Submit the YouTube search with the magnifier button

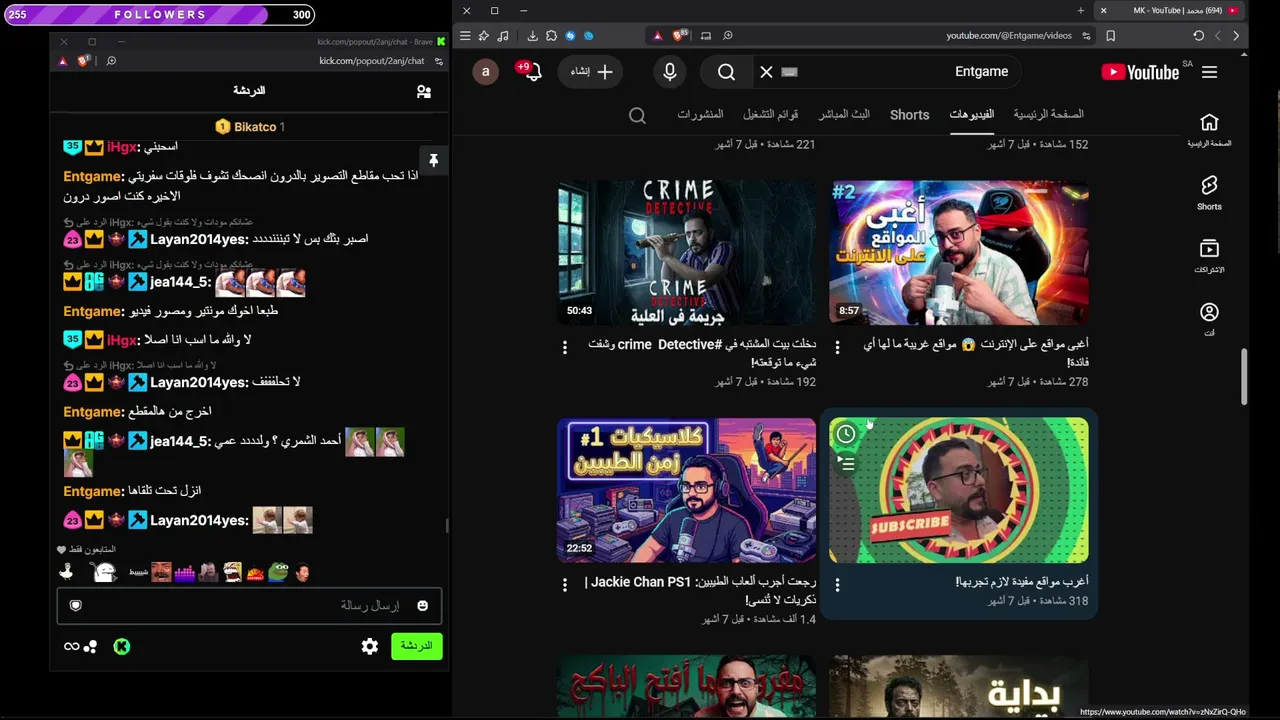(727, 72)
